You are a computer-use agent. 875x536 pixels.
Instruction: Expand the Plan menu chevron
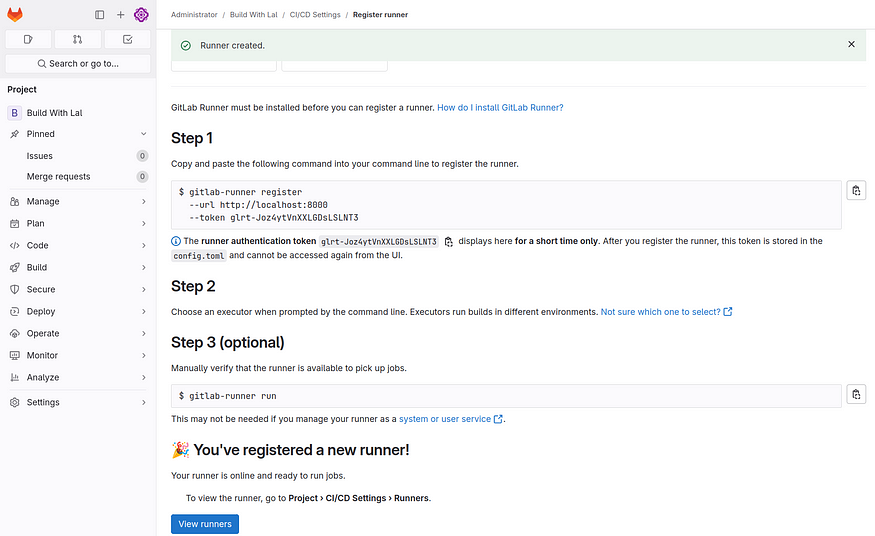(x=143, y=224)
